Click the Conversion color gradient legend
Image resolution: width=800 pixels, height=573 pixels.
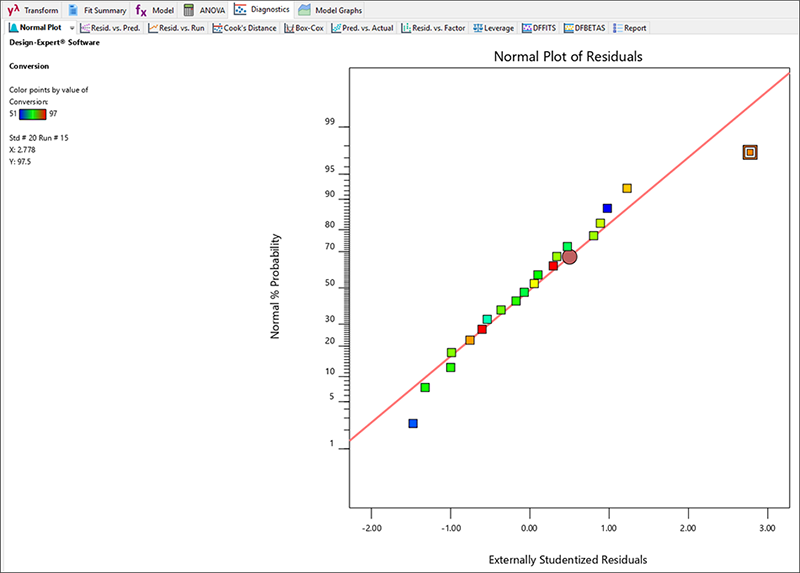coord(32,114)
